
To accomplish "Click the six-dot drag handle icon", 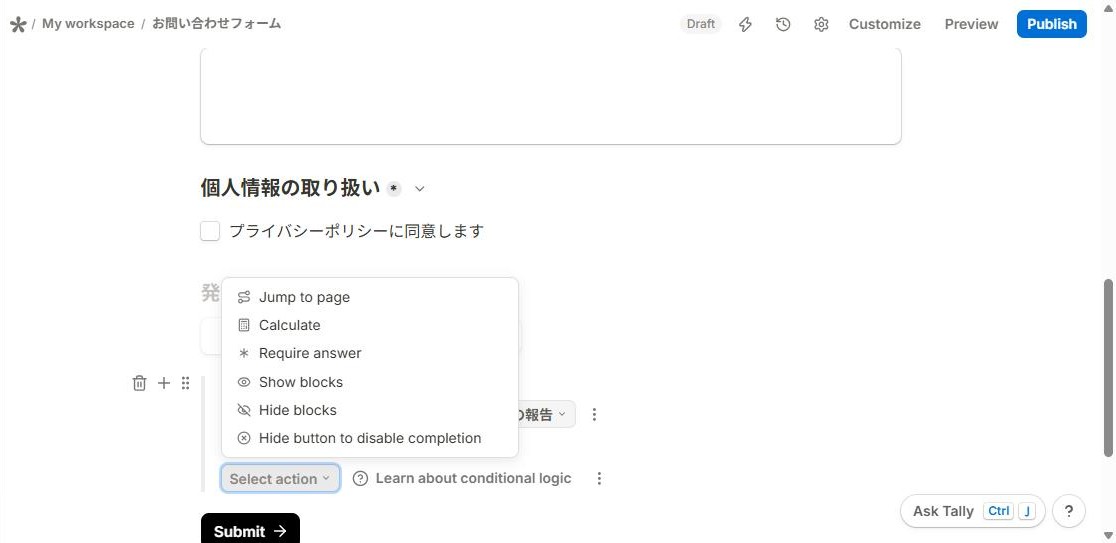I will click(185, 383).
